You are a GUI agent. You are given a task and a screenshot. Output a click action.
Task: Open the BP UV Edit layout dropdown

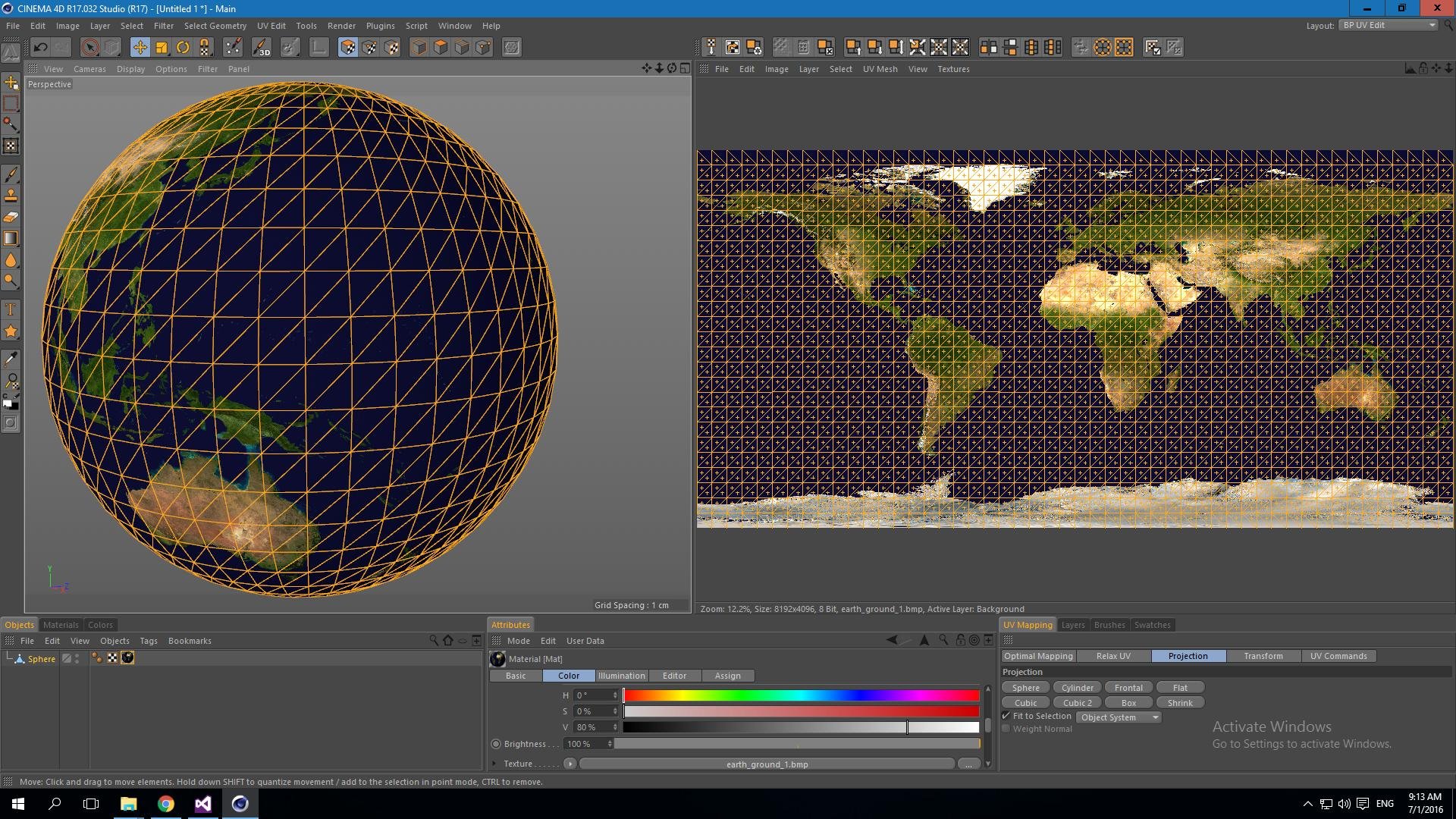point(1388,25)
